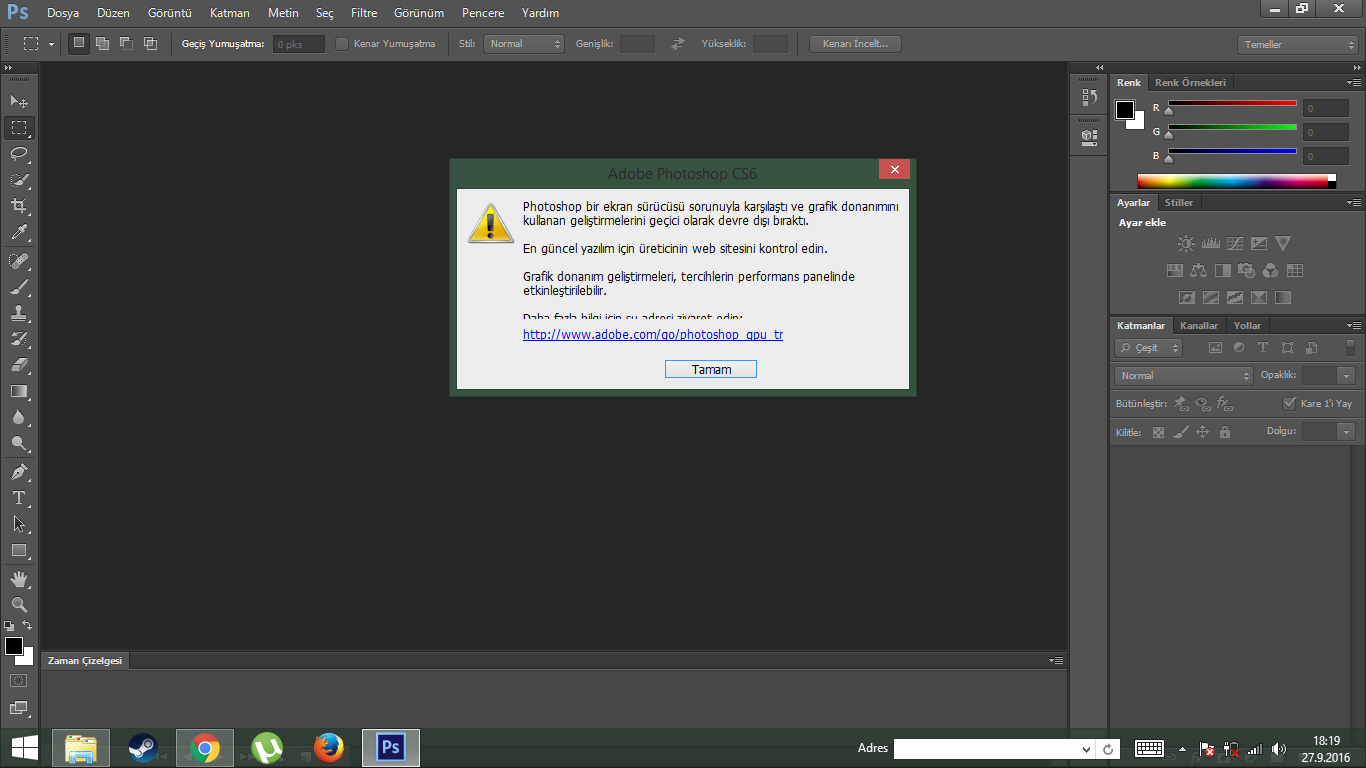The image size is (1366, 768).
Task: Open the Stil dropdown set to Normal
Action: click(x=524, y=44)
